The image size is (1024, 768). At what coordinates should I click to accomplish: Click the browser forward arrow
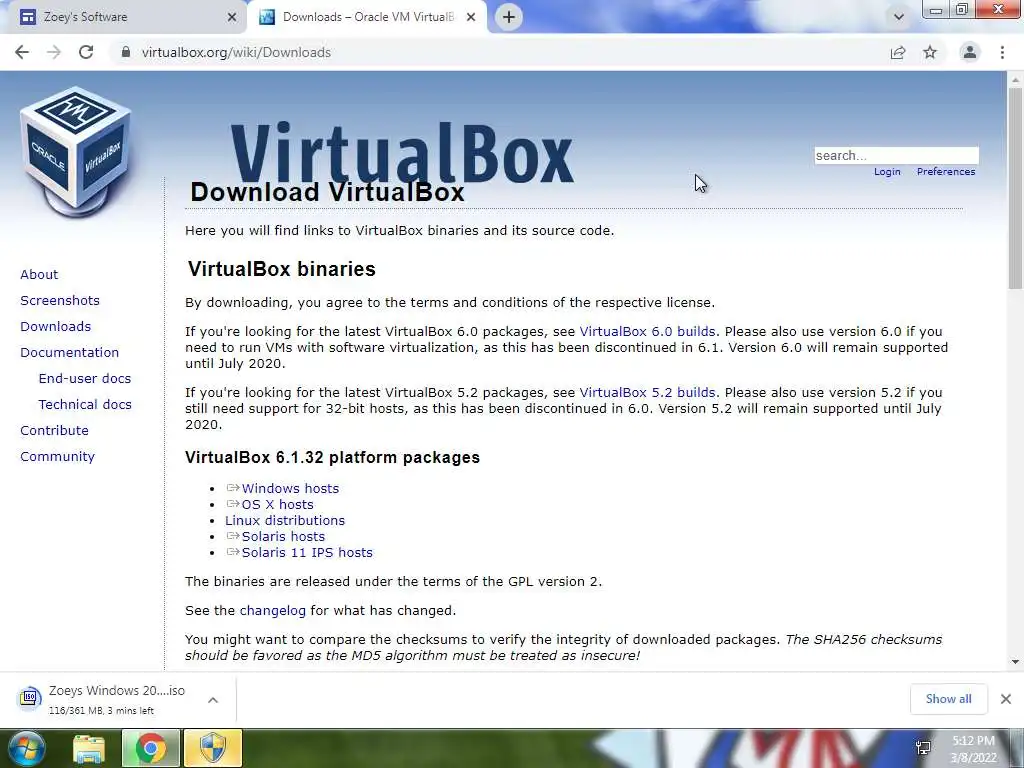point(54,52)
